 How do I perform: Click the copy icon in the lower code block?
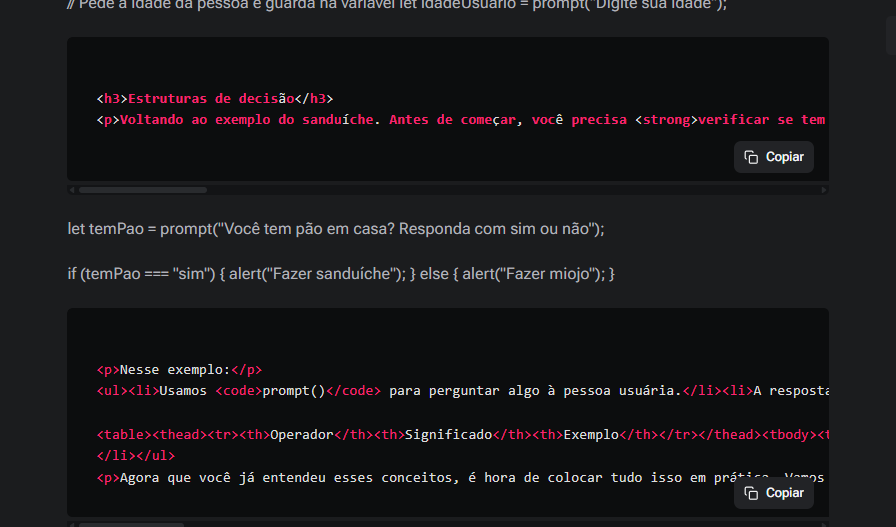(x=751, y=493)
